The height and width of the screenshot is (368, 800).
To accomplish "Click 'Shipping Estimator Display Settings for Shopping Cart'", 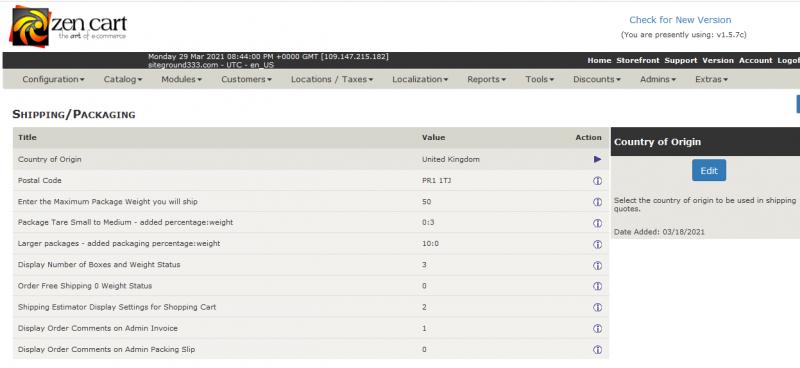I will tap(117, 307).
